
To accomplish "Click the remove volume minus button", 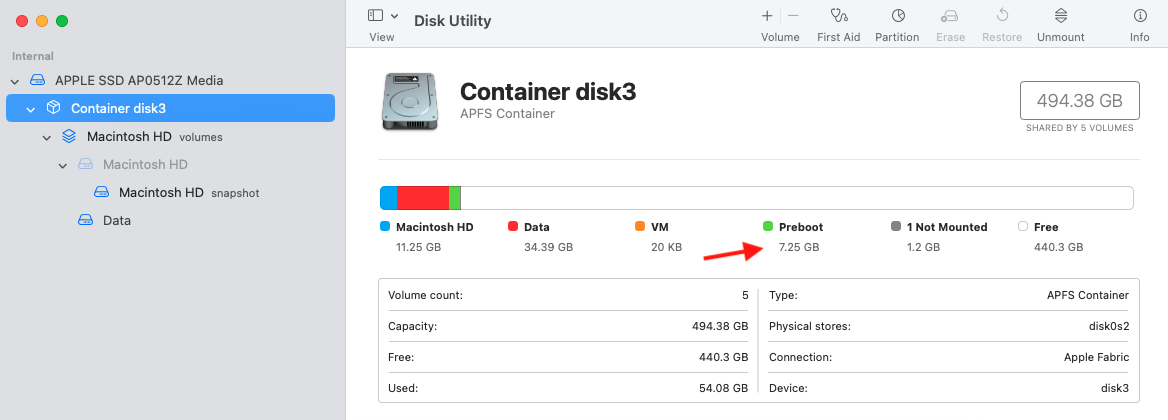I will pos(793,16).
